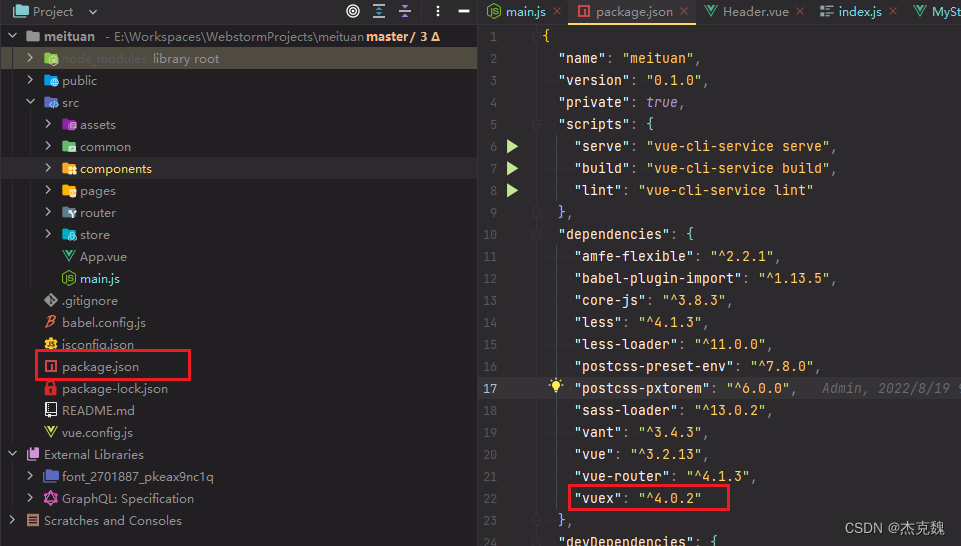Select package.json in the project tree
Image resolution: width=961 pixels, height=546 pixels.
pyautogui.click(x=101, y=366)
